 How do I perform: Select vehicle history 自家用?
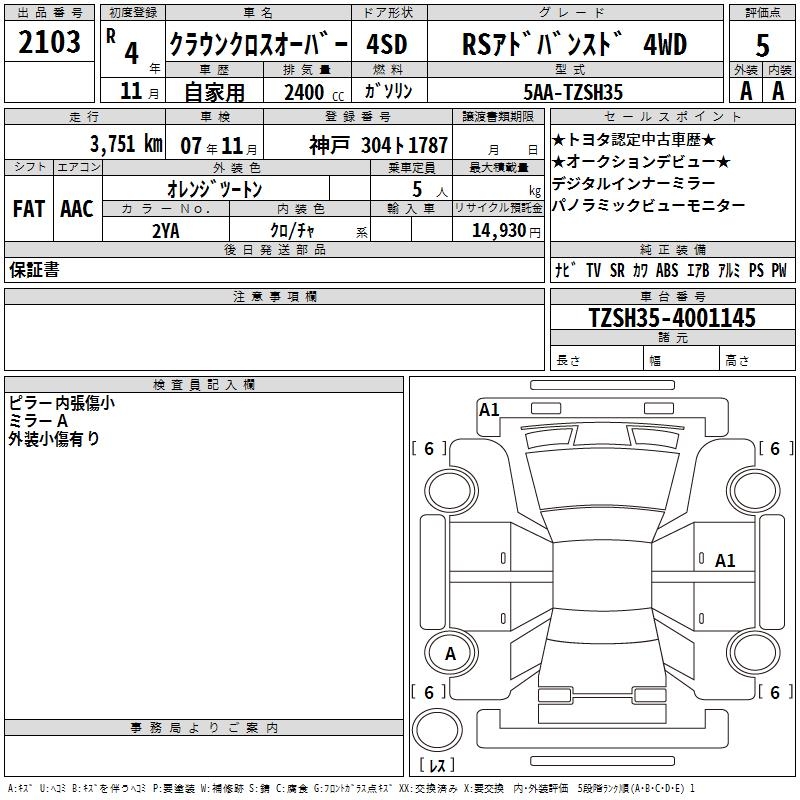[x=214, y=92]
